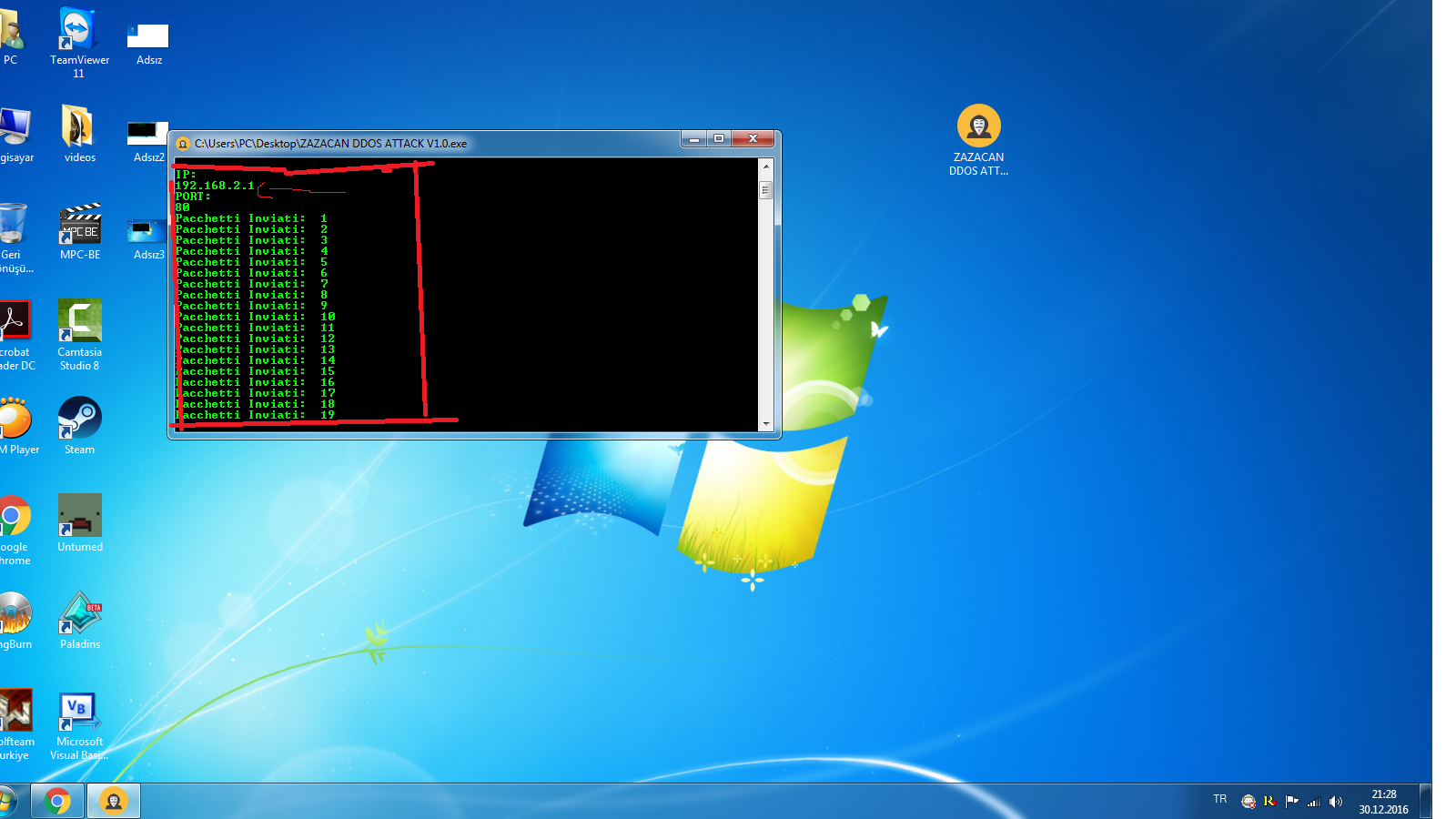This screenshot has width=1456, height=819.
Task: Select the Paladins game shortcut
Action: [80, 621]
